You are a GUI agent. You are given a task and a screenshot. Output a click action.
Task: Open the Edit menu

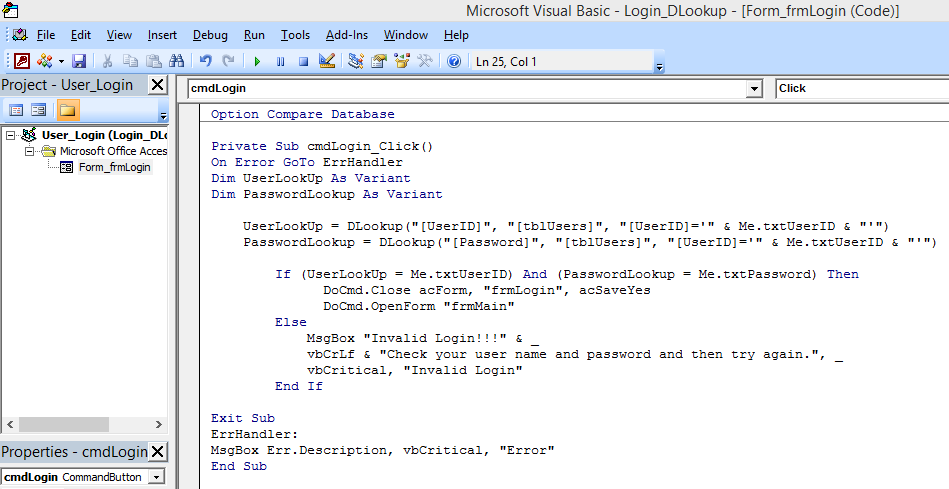point(80,35)
